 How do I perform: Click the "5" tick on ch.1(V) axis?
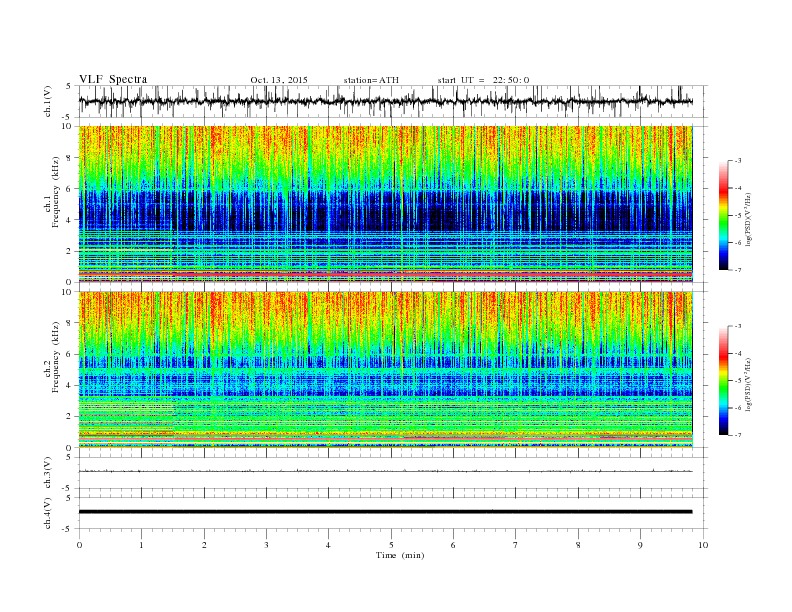[70, 86]
